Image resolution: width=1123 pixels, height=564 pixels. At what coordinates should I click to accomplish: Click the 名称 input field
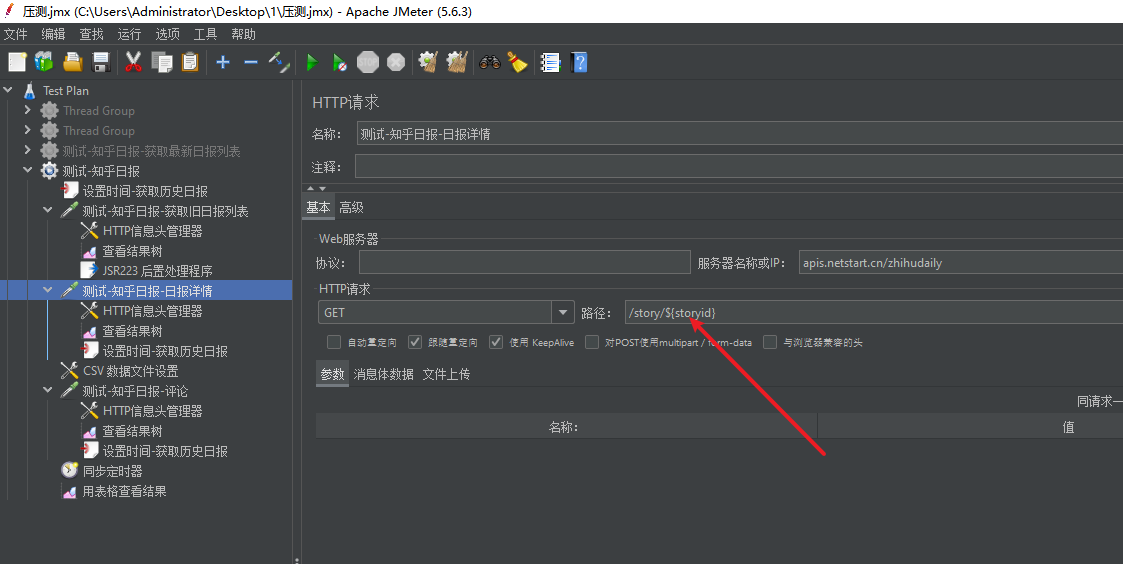pos(740,134)
